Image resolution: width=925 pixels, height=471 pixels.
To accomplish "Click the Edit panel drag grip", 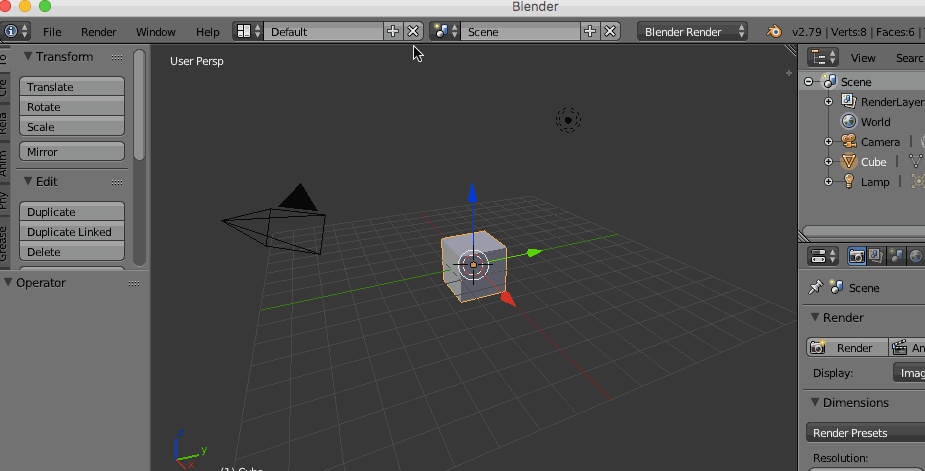I will click(x=117, y=182).
